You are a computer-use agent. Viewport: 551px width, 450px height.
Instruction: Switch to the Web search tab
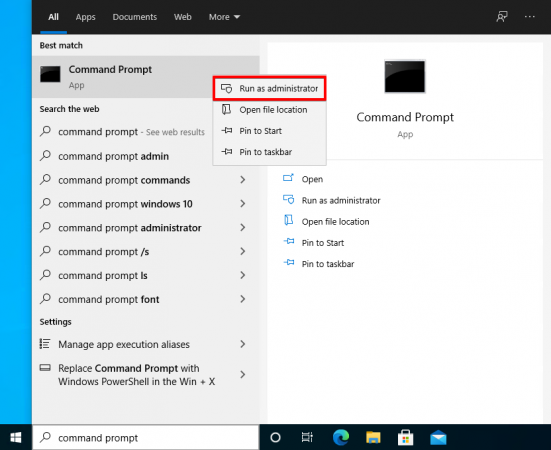point(182,17)
